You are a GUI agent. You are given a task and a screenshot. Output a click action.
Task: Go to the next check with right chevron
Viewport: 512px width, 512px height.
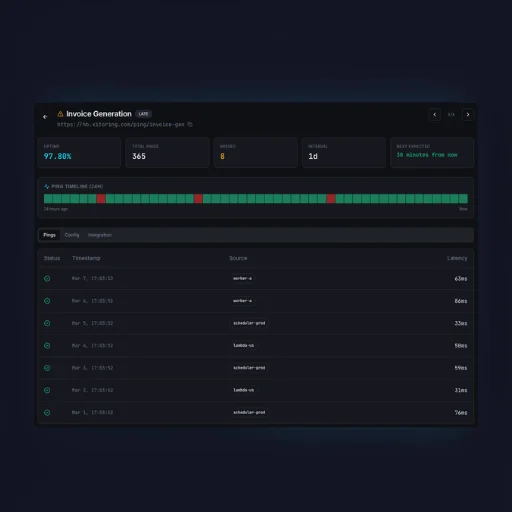pos(468,115)
